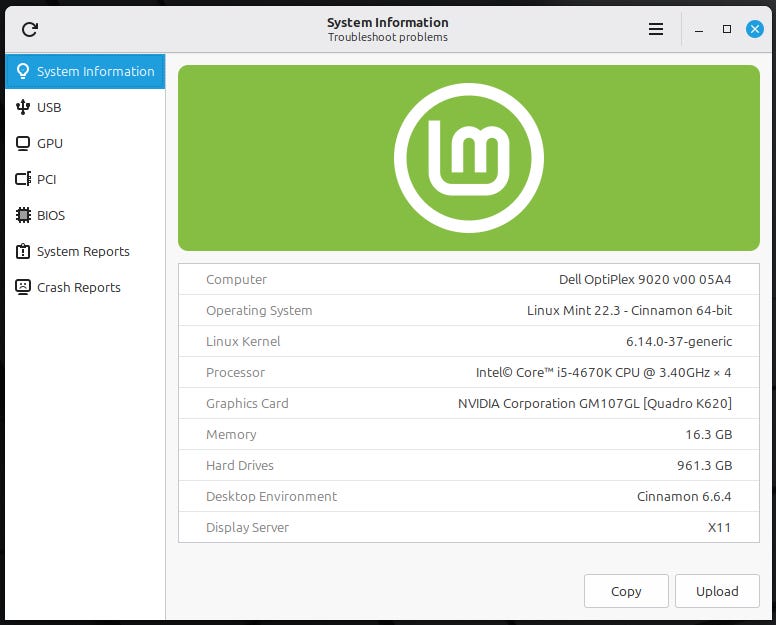776x625 pixels.
Task: Click the Linux Mint logo banner
Action: tap(468, 158)
